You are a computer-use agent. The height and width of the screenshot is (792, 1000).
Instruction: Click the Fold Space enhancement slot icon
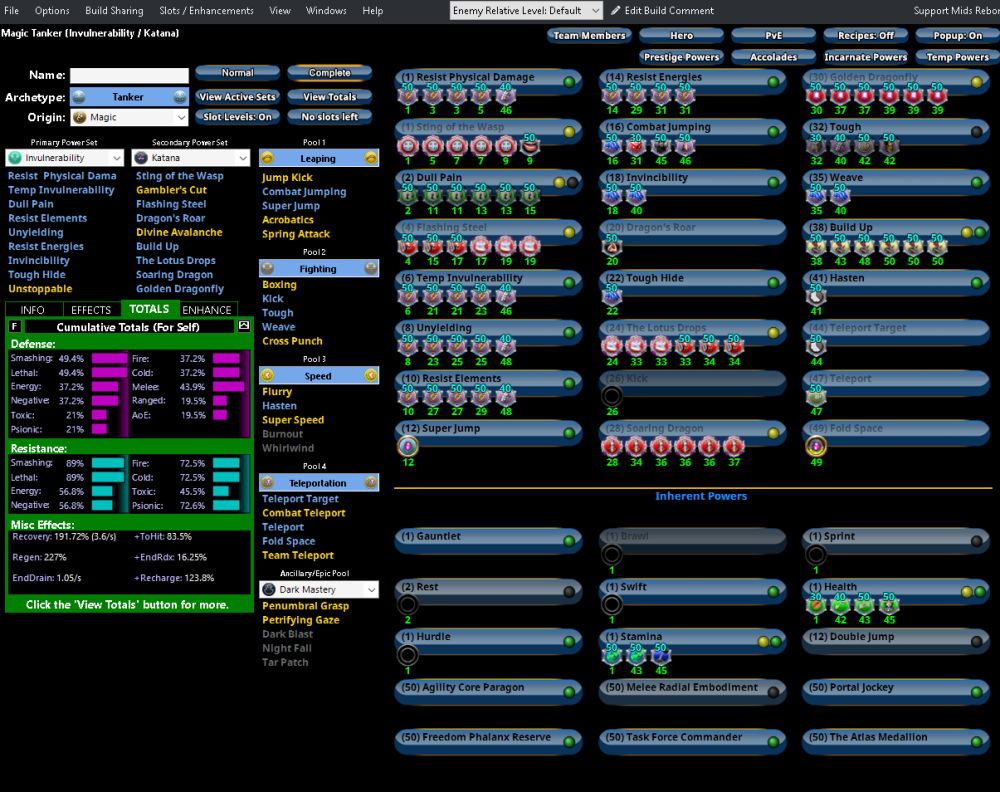816,446
